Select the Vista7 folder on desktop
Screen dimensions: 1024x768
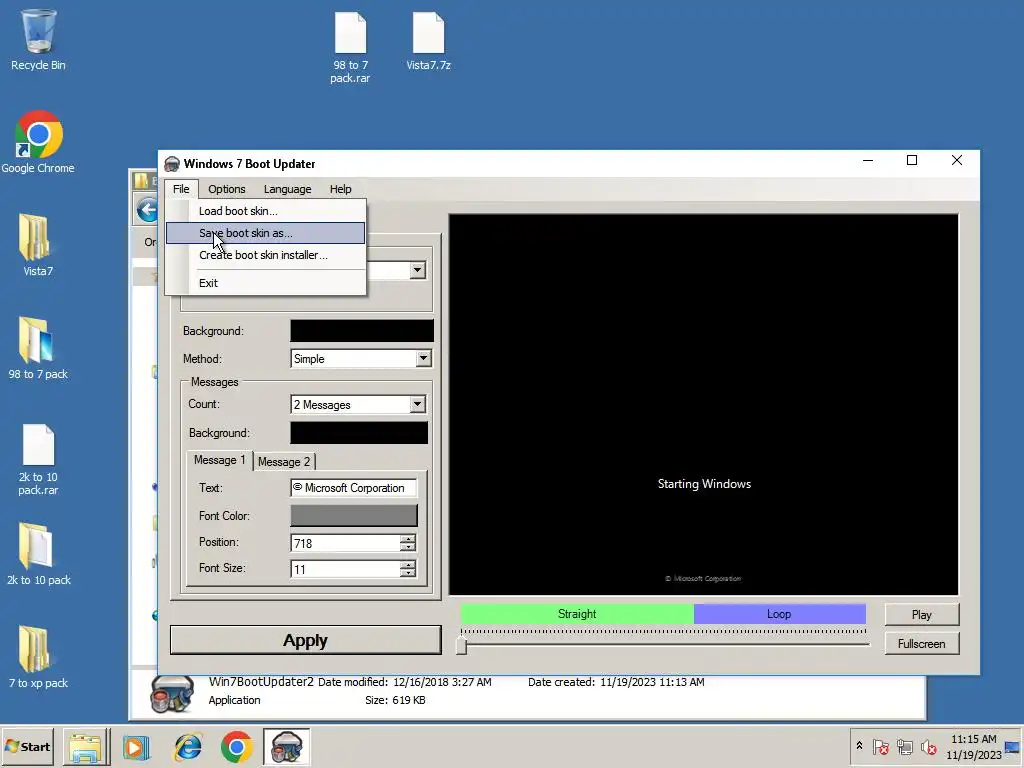38,245
